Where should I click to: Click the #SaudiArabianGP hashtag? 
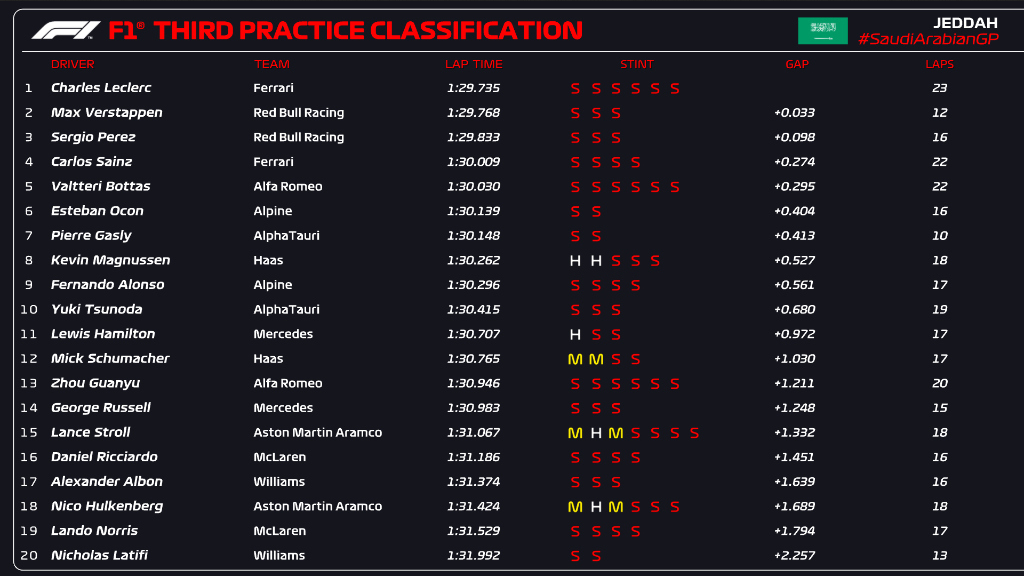click(x=928, y=39)
